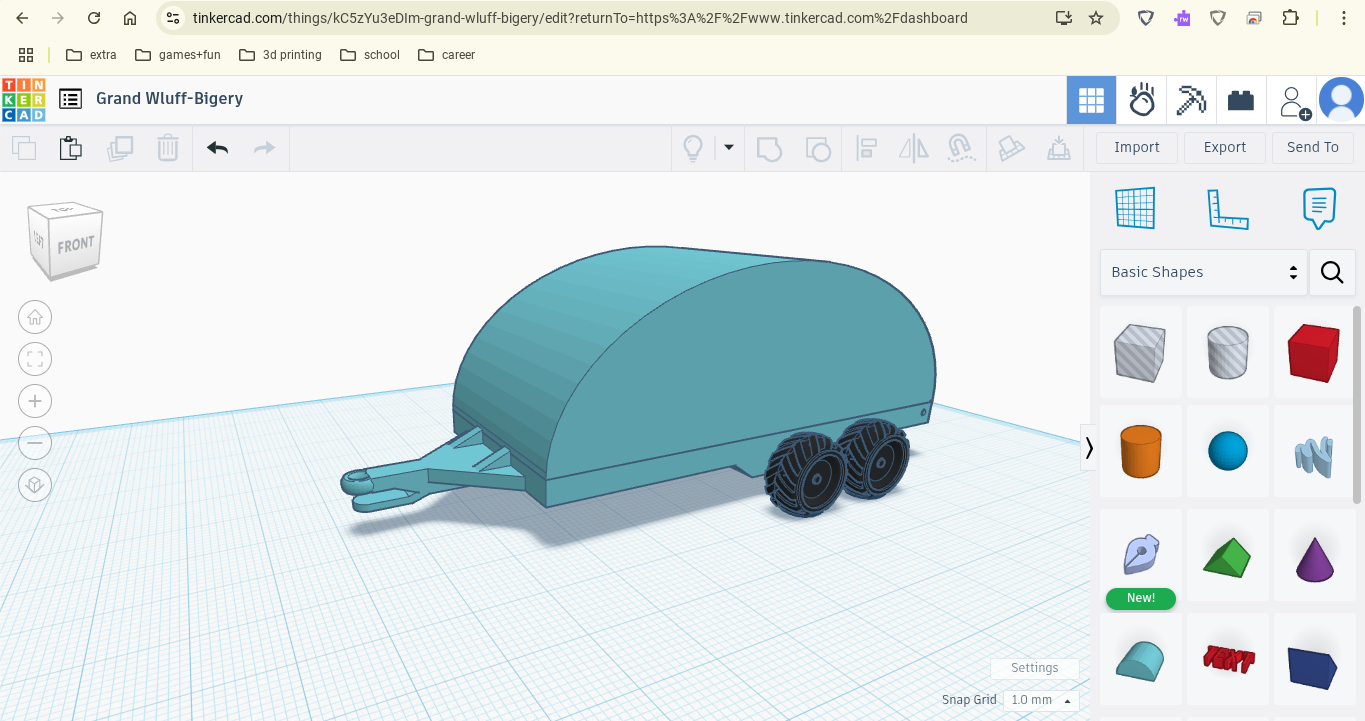Zoom in with the plus button
Viewport: 1365px width, 721px height.
tap(35, 401)
